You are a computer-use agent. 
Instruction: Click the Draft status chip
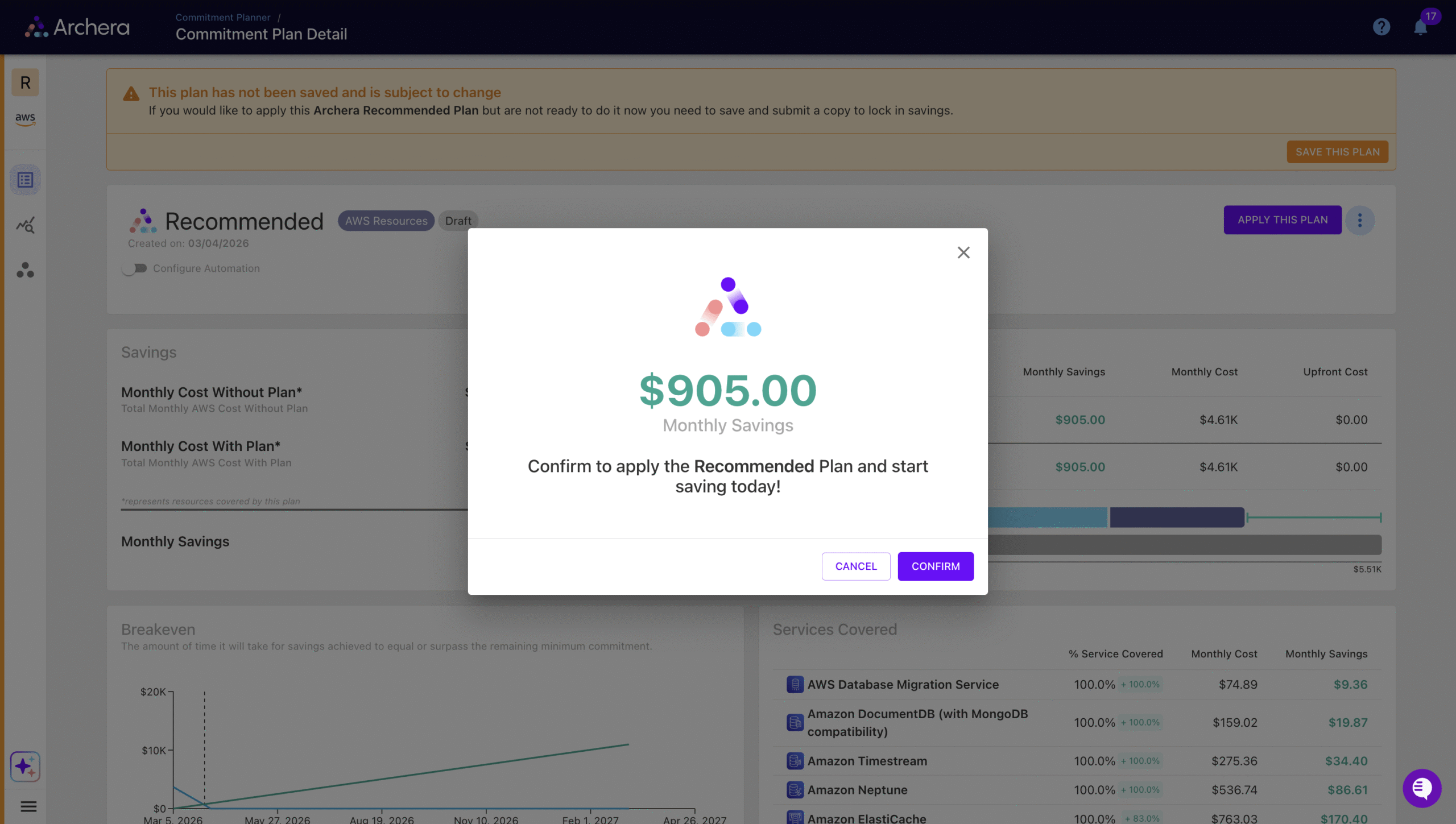pos(458,221)
